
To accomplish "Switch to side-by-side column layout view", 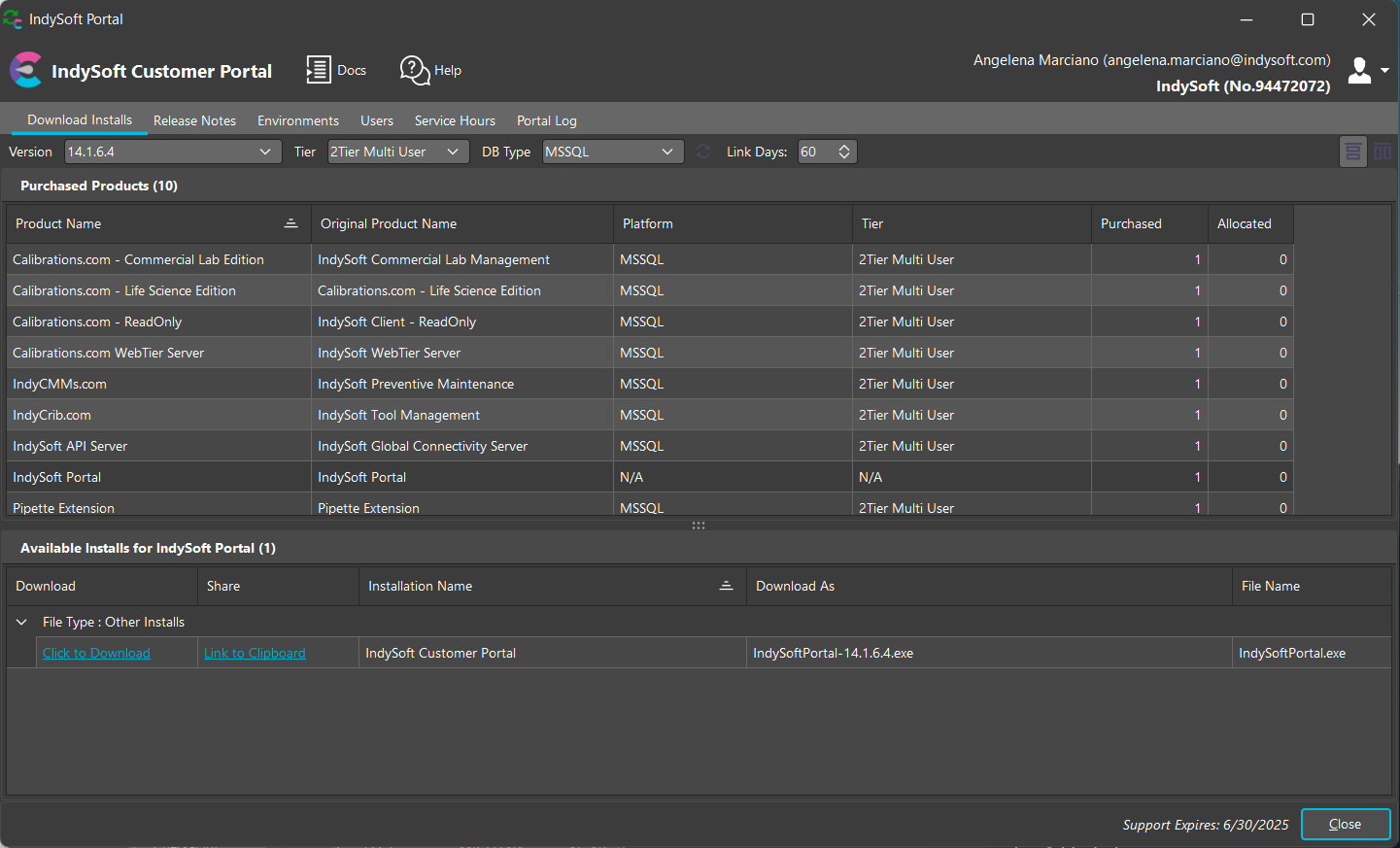I will (x=1383, y=152).
